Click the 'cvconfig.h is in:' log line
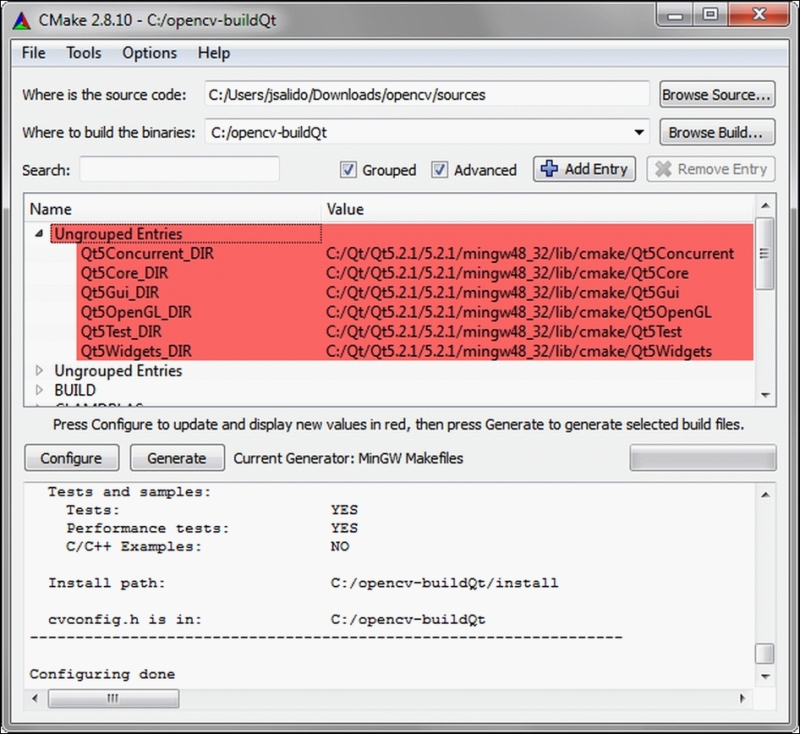 click(x=125, y=620)
